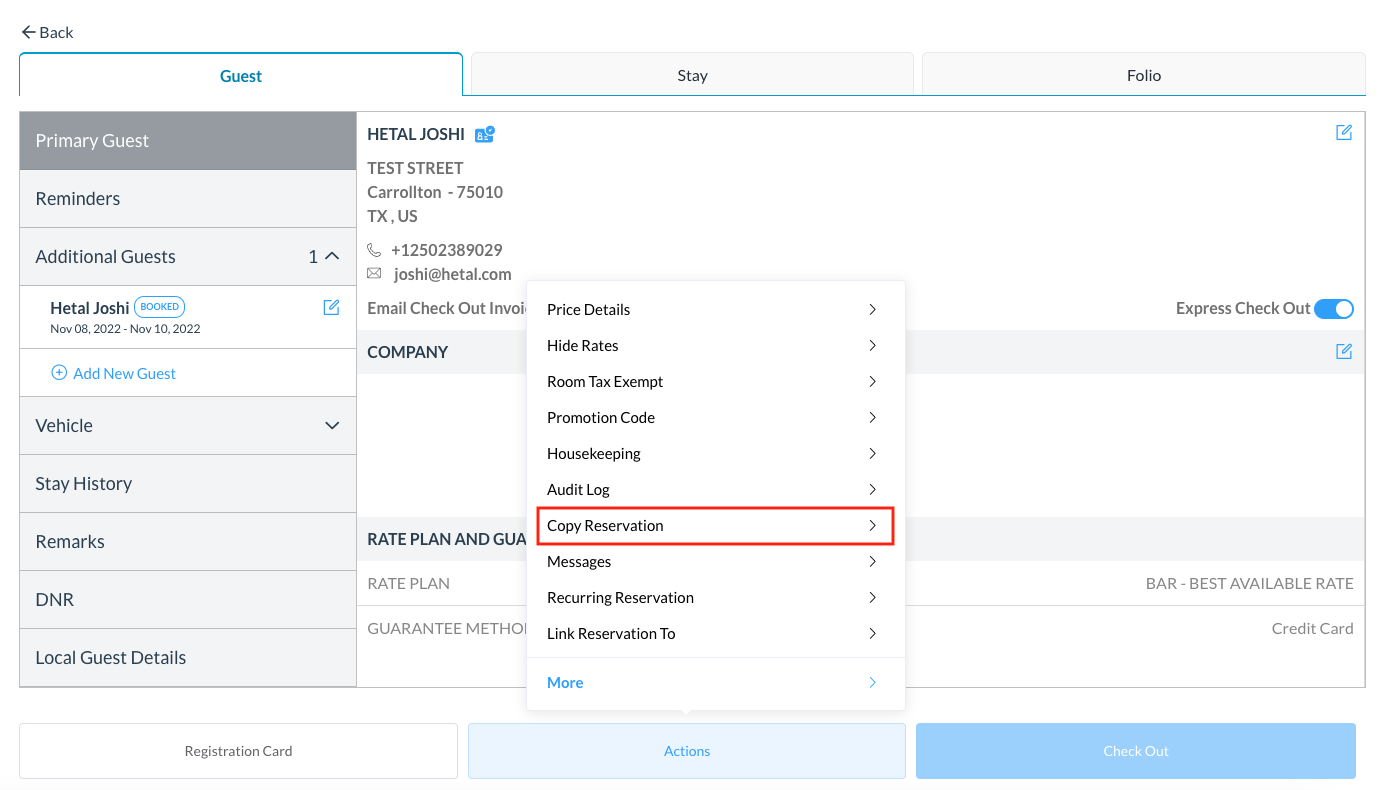This screenshot has width=1381, height=790.
Task: Click the Back arrow icon
Action: click(x=28, y=32)
